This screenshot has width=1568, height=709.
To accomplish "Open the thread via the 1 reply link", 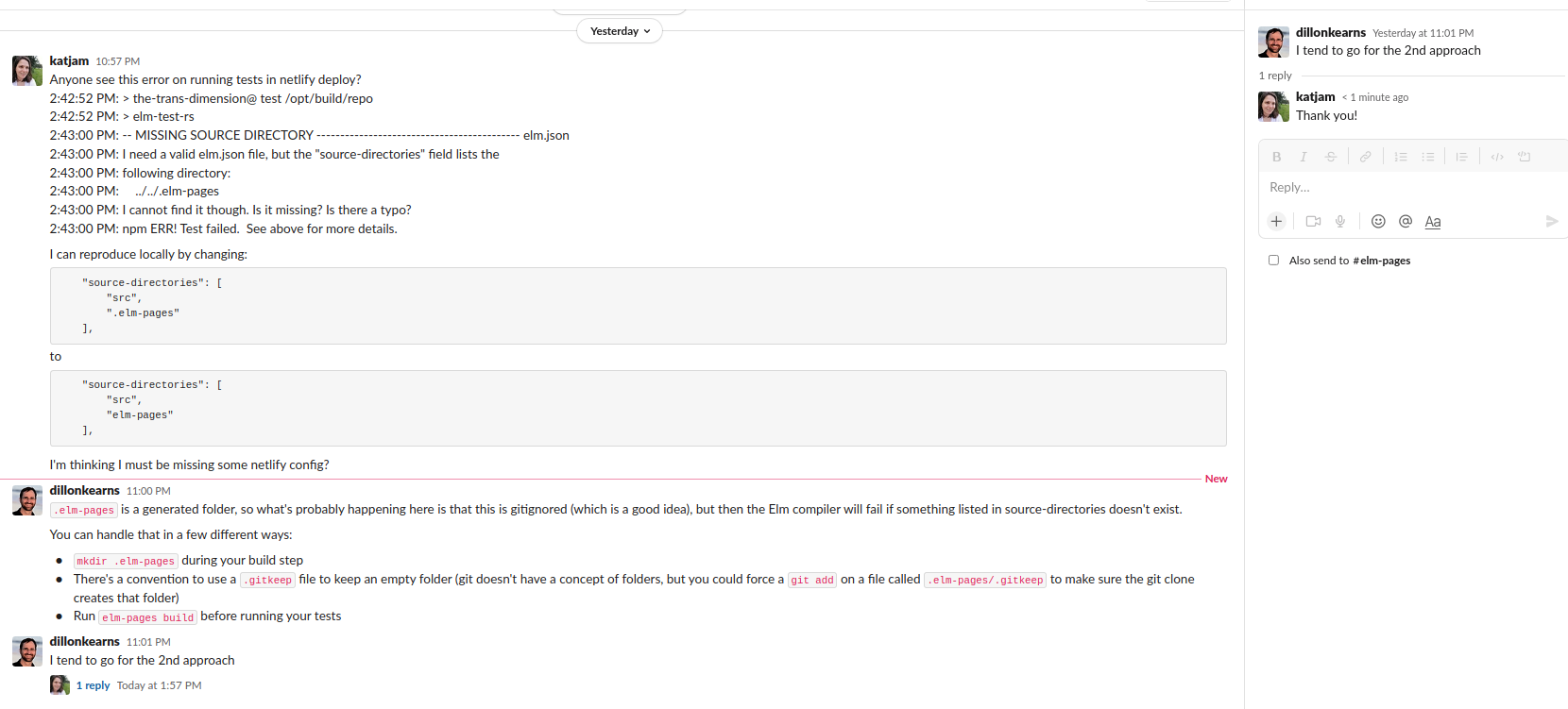I will 94,684.
